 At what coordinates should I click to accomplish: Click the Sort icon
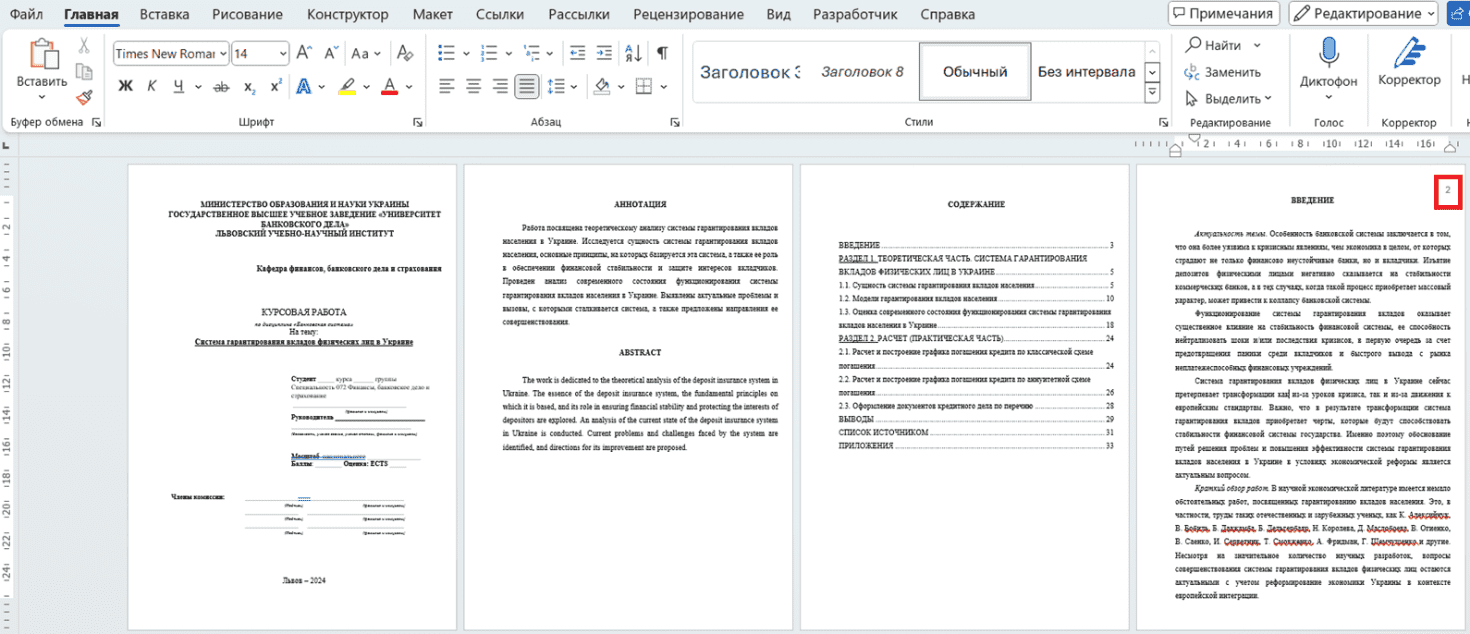click(632, 53)
